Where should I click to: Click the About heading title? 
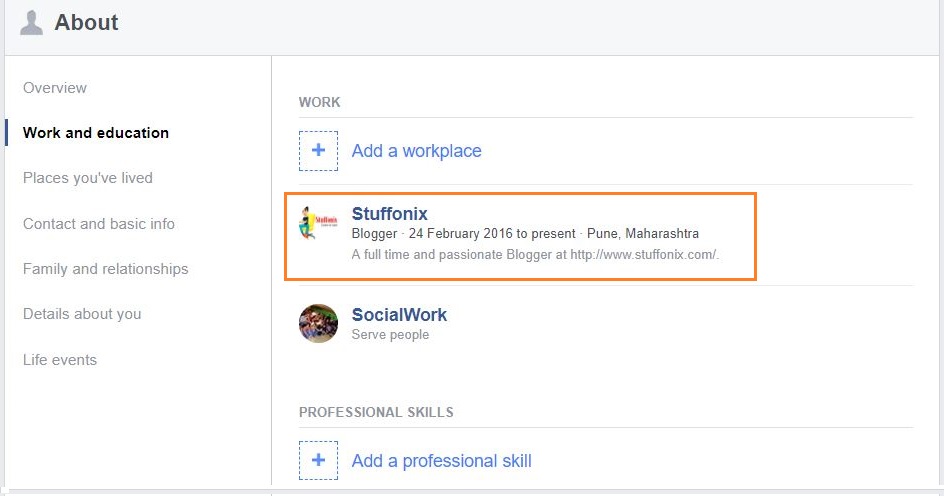coord(86,23)
